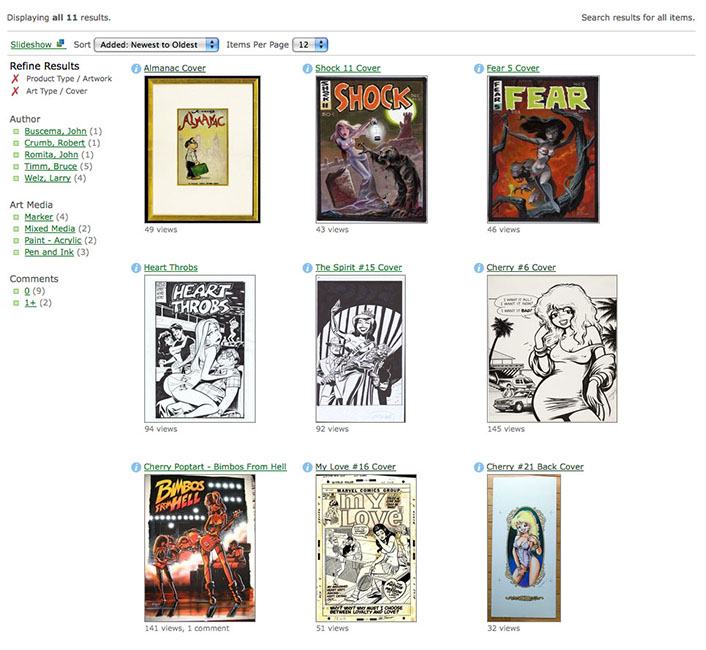Open info icon next to Shock 11 Cover
706x650 pixels.
click(x=308, y=68)
